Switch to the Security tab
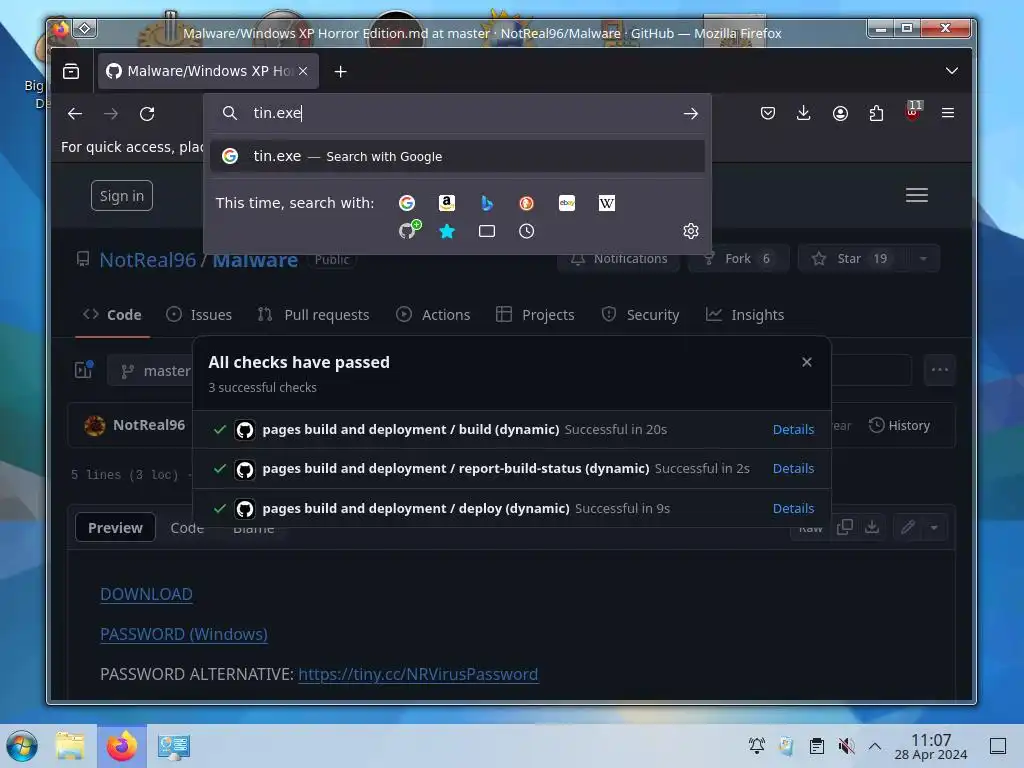1024x768 pixels. click(640, 315)
